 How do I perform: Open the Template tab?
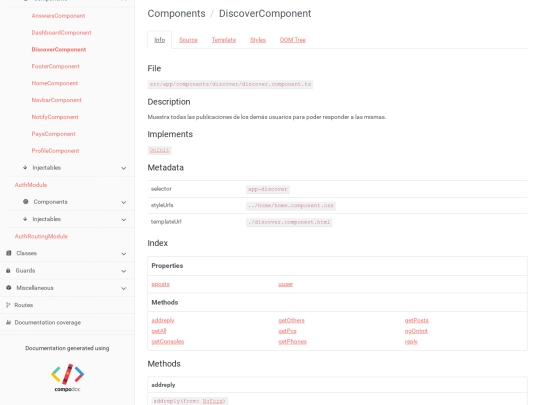pyautogui.click(x=224, y=40)
